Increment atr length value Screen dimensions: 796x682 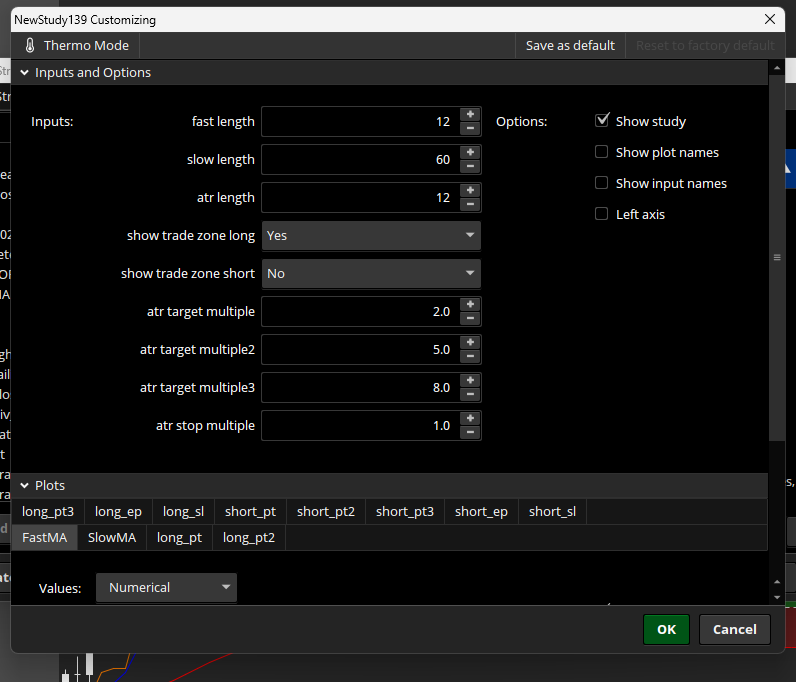470,190
